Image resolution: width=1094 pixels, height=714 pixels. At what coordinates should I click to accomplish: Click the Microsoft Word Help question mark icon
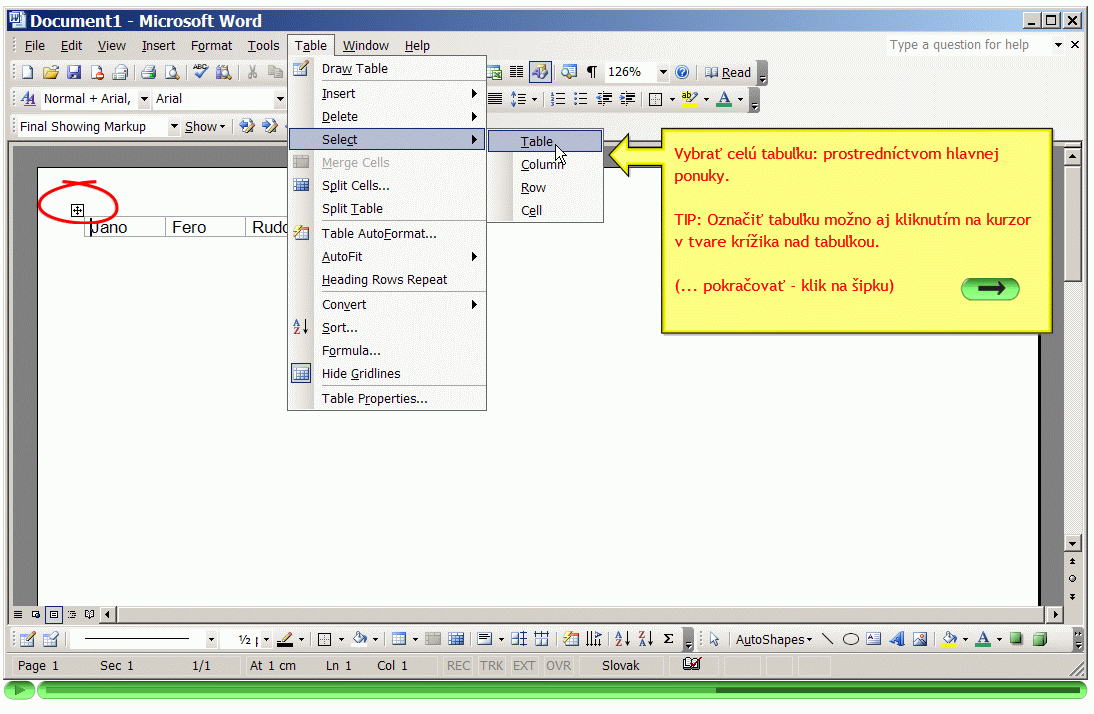point(682,72)
